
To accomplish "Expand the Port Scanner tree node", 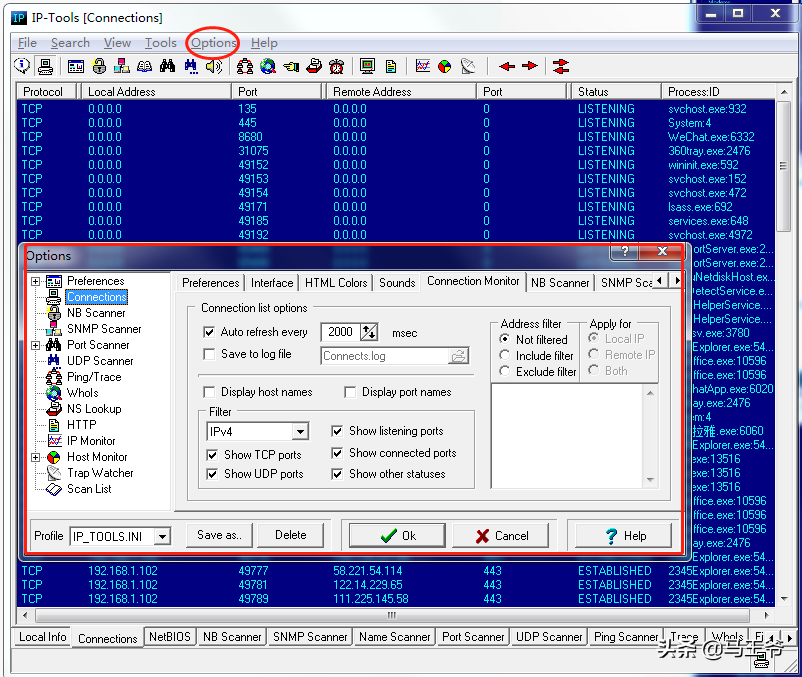I will coord(35,345).
